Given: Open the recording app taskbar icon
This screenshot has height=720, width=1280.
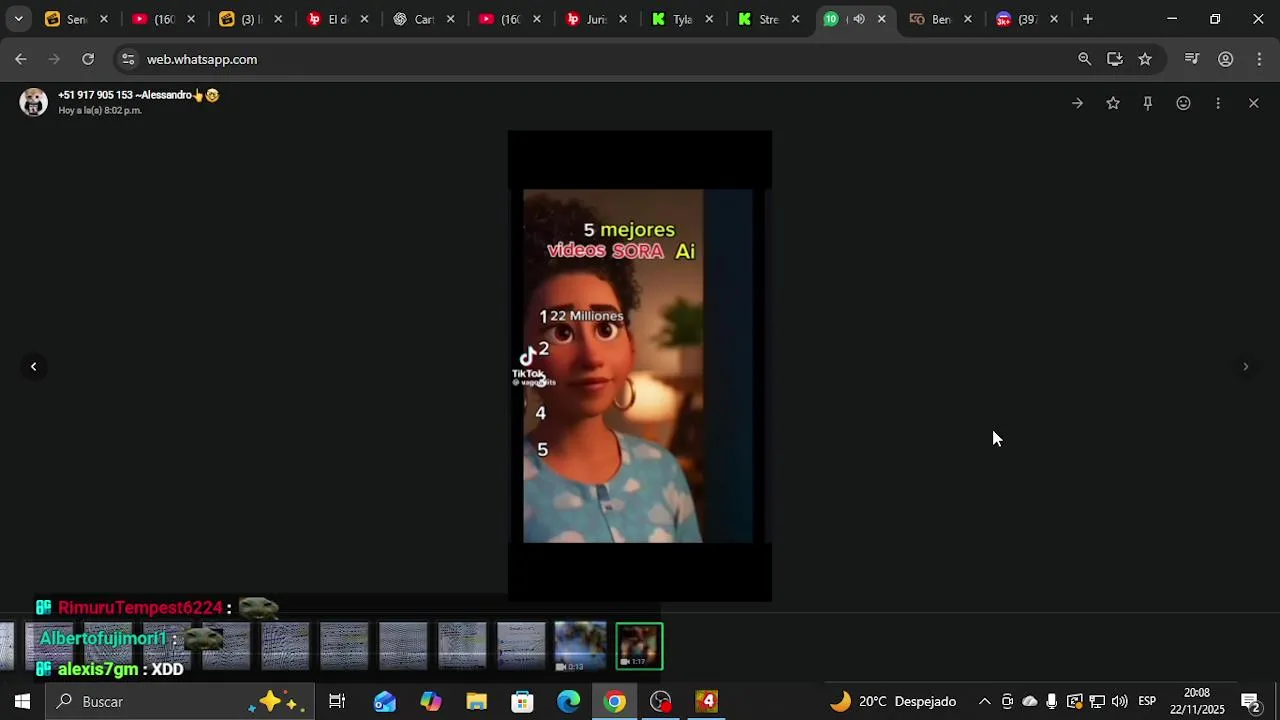Looking at the screenshot, I should click(661, 702).
